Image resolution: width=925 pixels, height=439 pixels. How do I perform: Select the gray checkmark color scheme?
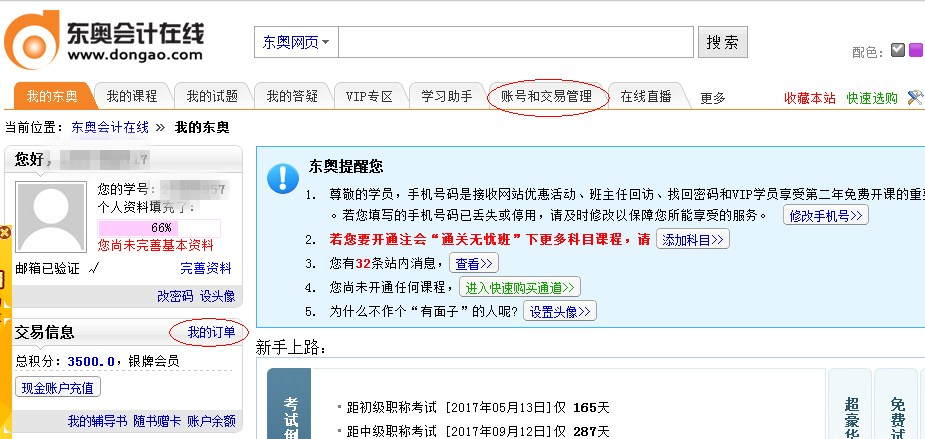coord(897,50)
